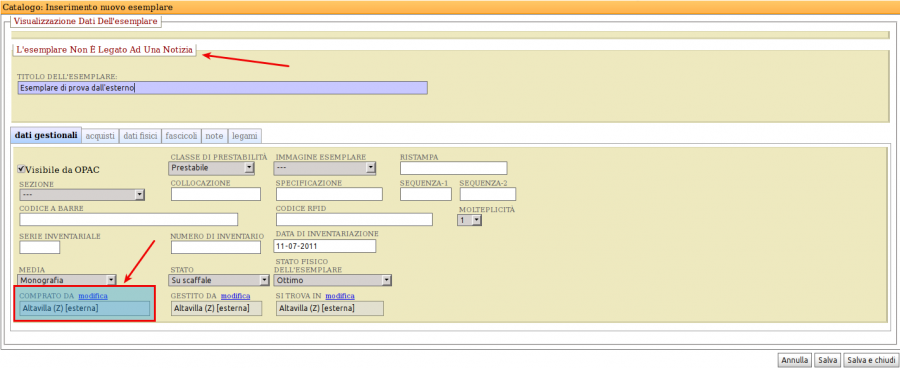The height and width of the screenshot is (368, 900).
Task: Open the Sezione dropdown
Action: point(82,195)
